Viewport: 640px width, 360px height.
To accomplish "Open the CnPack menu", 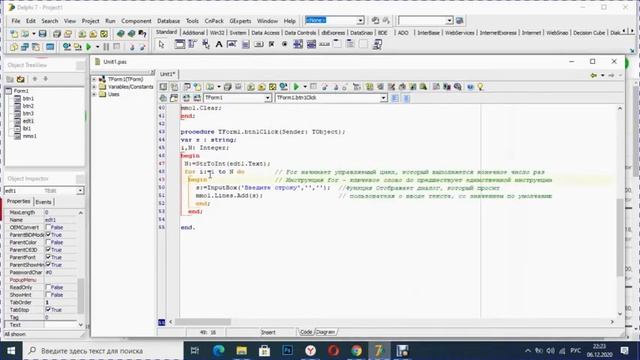I will point(214,21).
